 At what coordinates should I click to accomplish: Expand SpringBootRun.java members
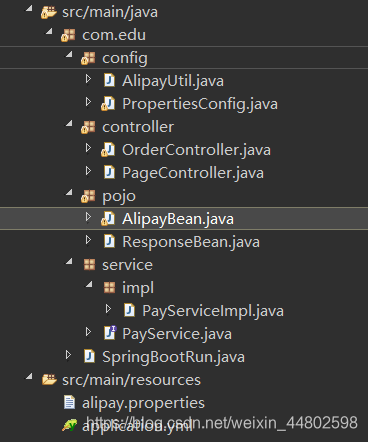coord(68,355)
